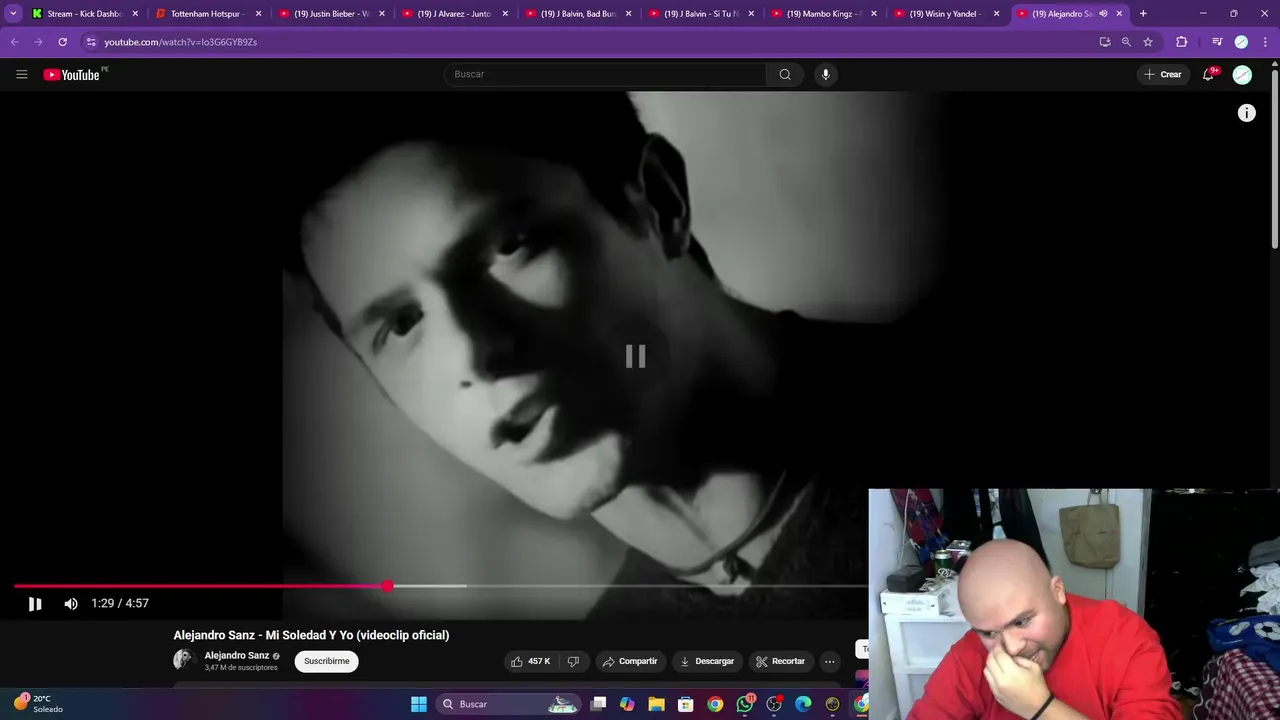1280x720 pixels.
Task: Subscribe with the Suscribirme button
Action: (x=327, y=661)
